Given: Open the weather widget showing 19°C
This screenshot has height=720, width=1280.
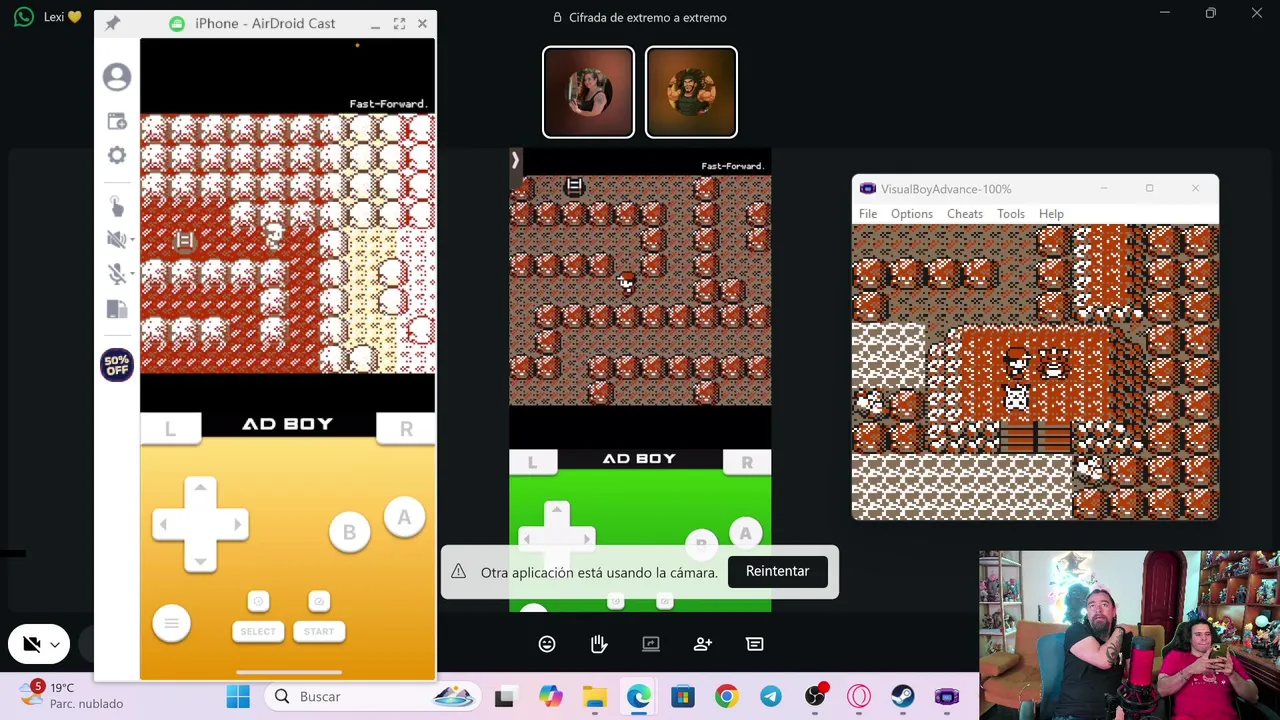Looking at the screenshot, I should [70, 696].
